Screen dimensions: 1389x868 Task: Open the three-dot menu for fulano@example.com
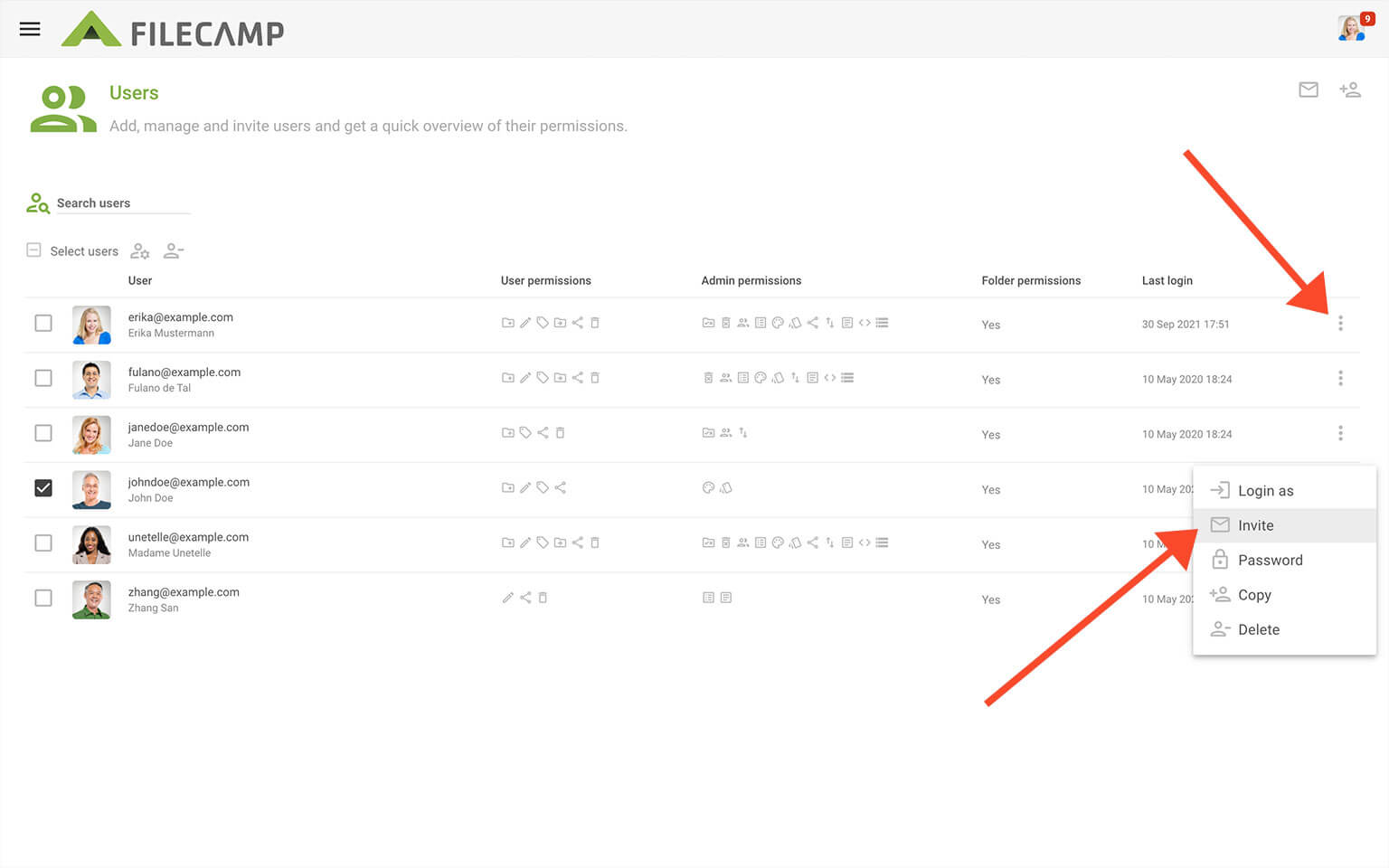pos(1340,379)
